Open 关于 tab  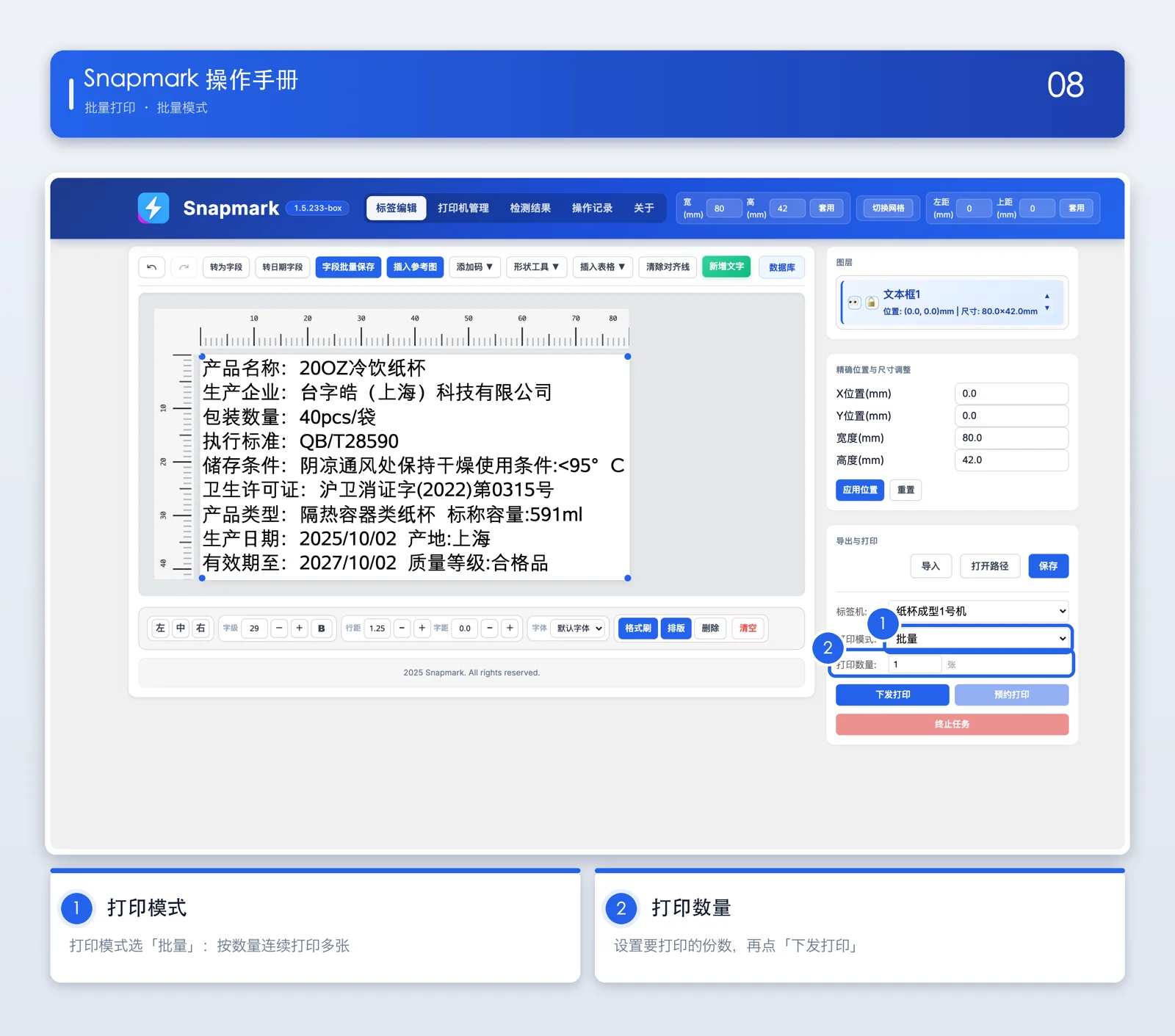tap(644, 209)
